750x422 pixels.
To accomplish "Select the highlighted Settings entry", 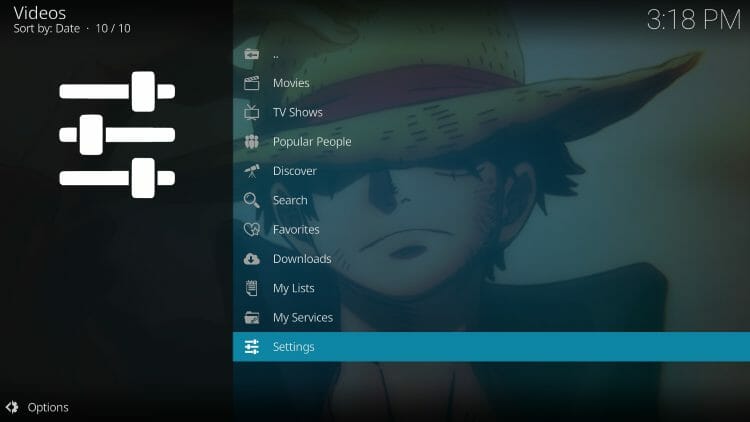I will 491,347.
